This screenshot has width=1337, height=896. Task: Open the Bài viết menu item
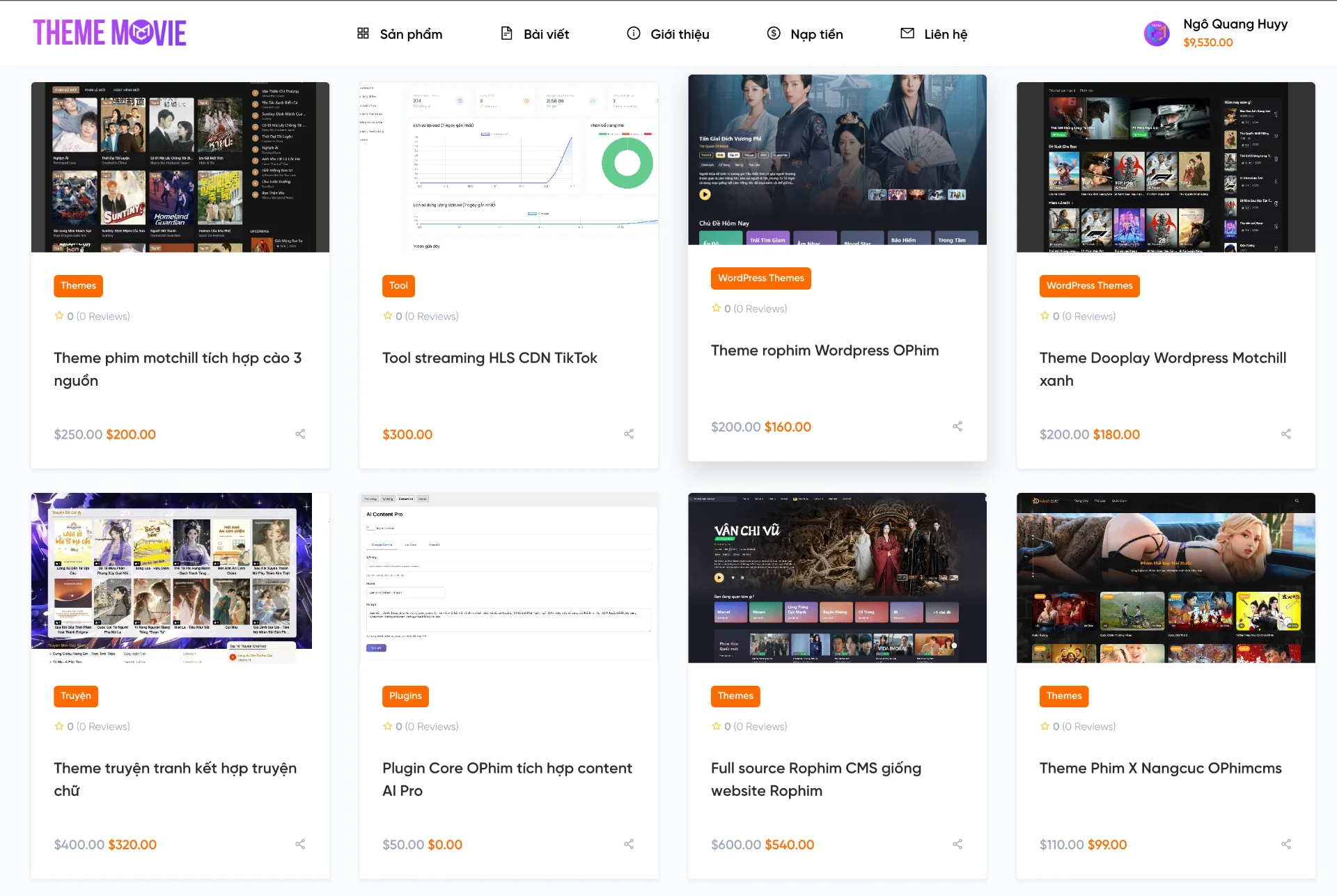(535, 34)
